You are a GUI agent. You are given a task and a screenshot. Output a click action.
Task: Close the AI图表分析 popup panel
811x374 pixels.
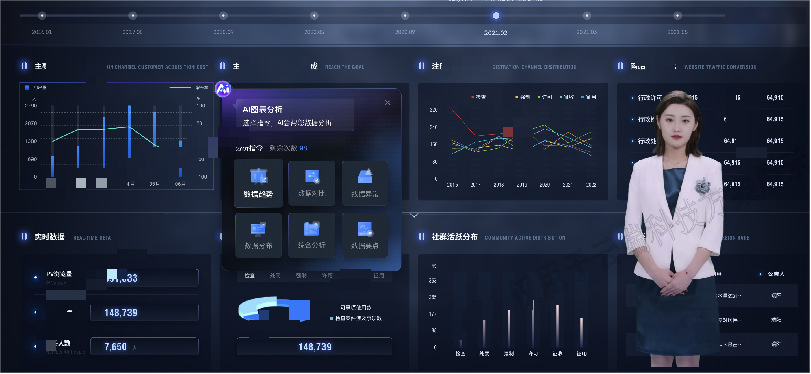point(387,102)
